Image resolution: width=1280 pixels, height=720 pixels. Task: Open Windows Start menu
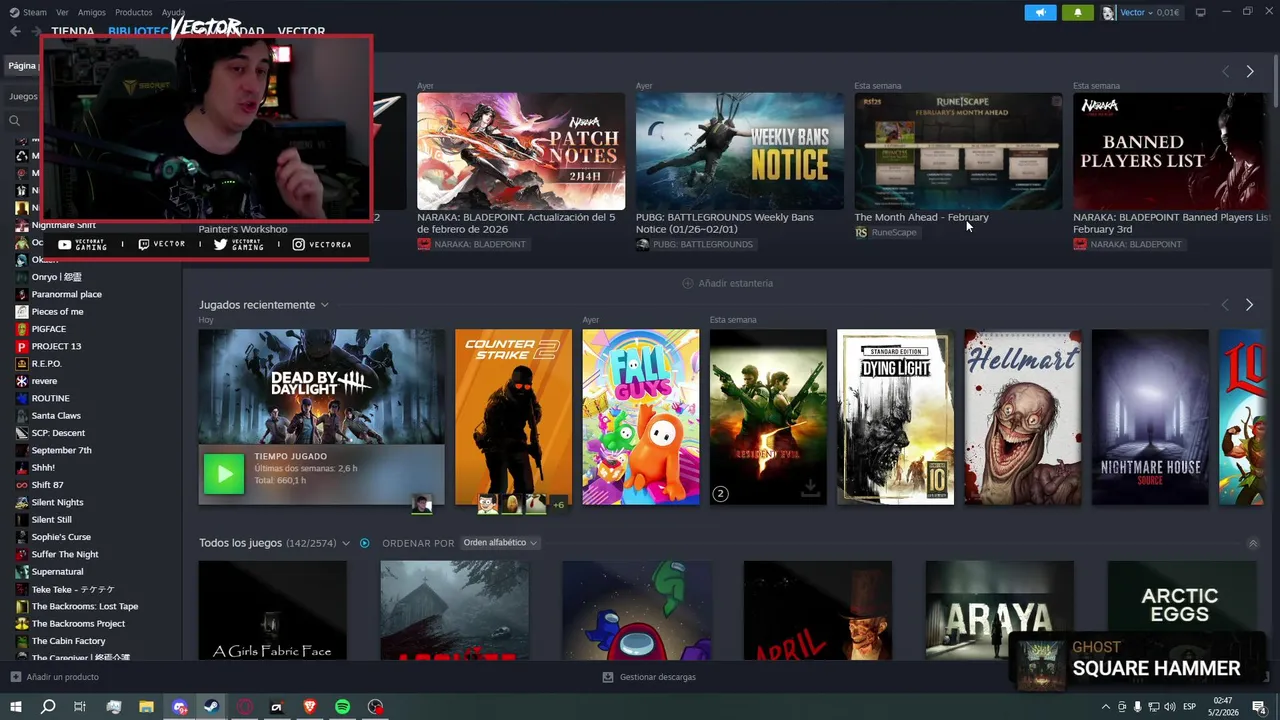(15, 707)
